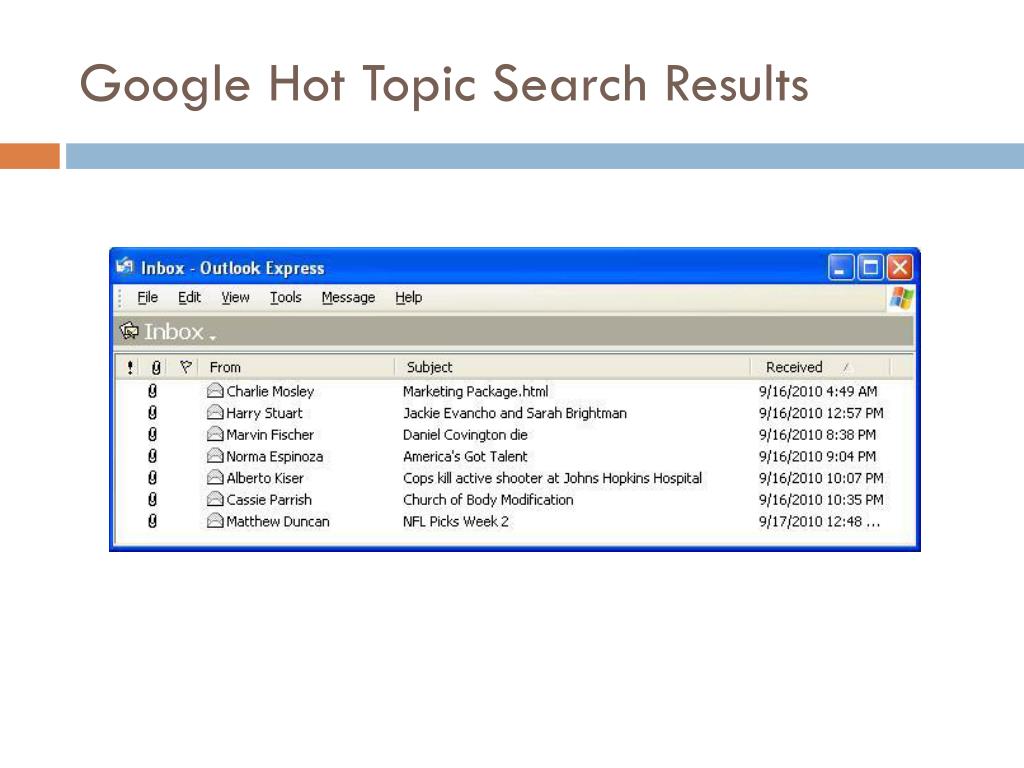Click received time 9/16/2010 10:35 PM
1024x768 pixels.
point(821,500)
